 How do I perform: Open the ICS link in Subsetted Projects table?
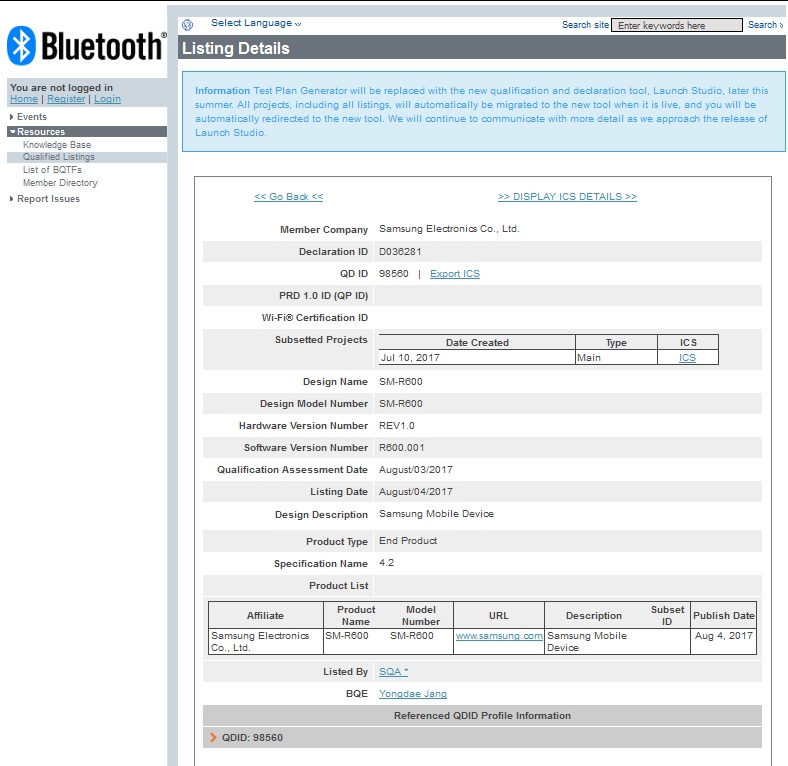click(x=687, y=357)
